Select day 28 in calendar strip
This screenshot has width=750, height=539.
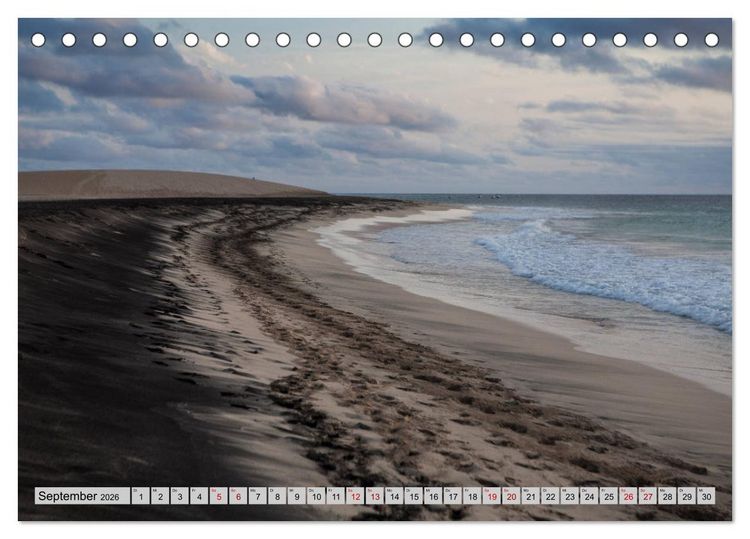(x=668, y=495)
